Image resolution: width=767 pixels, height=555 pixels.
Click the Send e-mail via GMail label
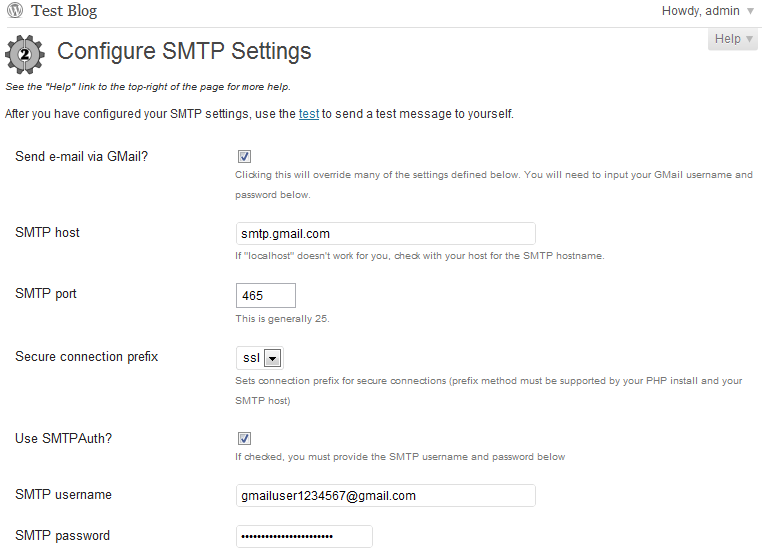point(82,156)
